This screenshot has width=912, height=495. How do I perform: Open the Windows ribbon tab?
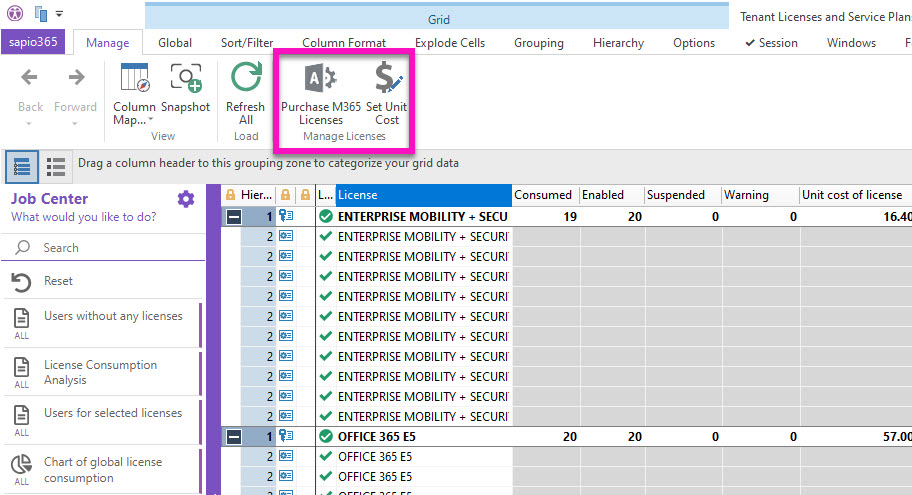click(x=851, y=42)
